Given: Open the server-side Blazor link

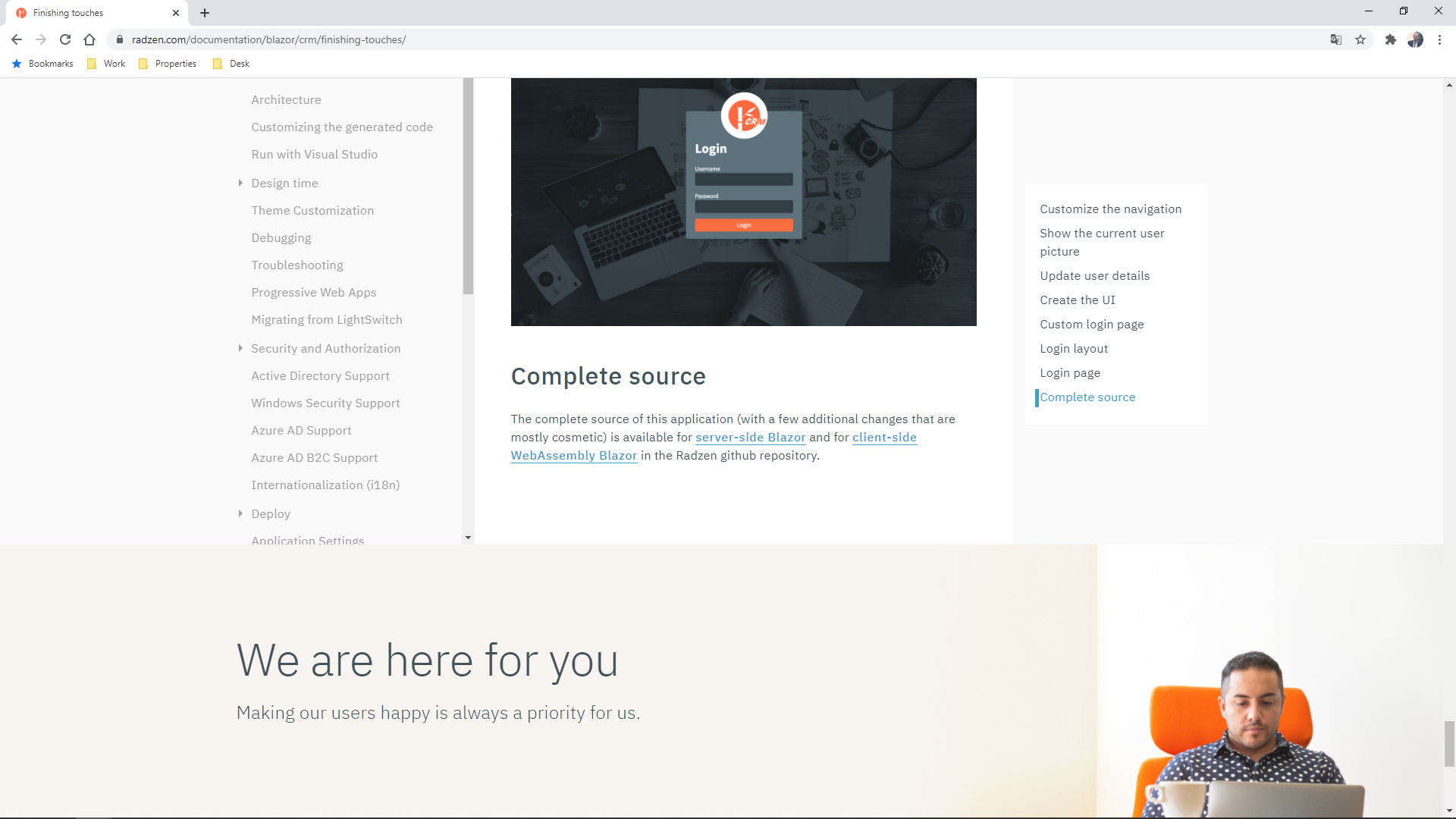Looking at the screenshot, I should [750, 438].
